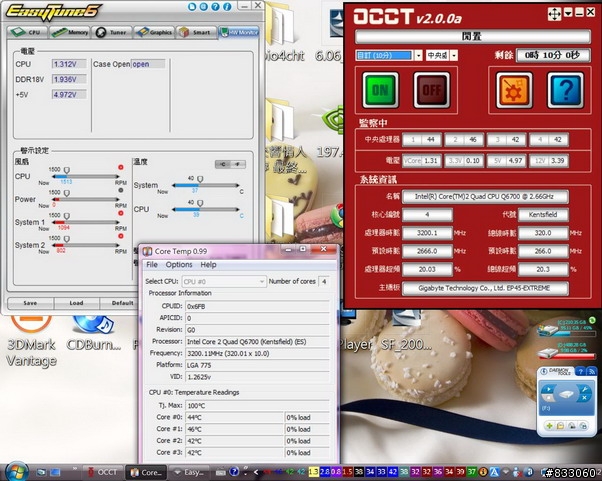Click the EasyTune6 info 'i' icon
This screenshot has width=602, height=481.
pyautogui.click(x=227, y=7)
